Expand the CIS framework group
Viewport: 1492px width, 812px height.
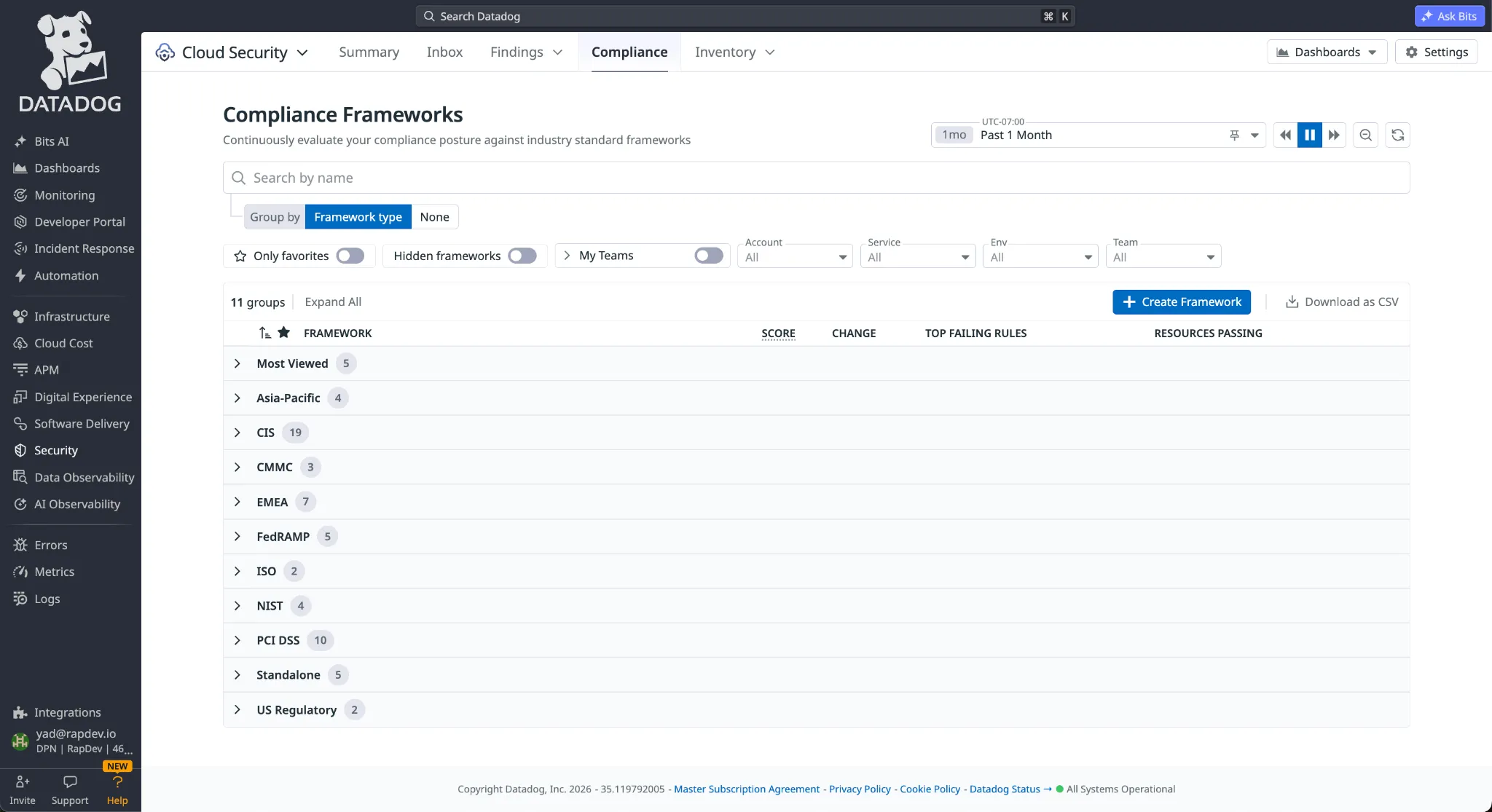237,433
